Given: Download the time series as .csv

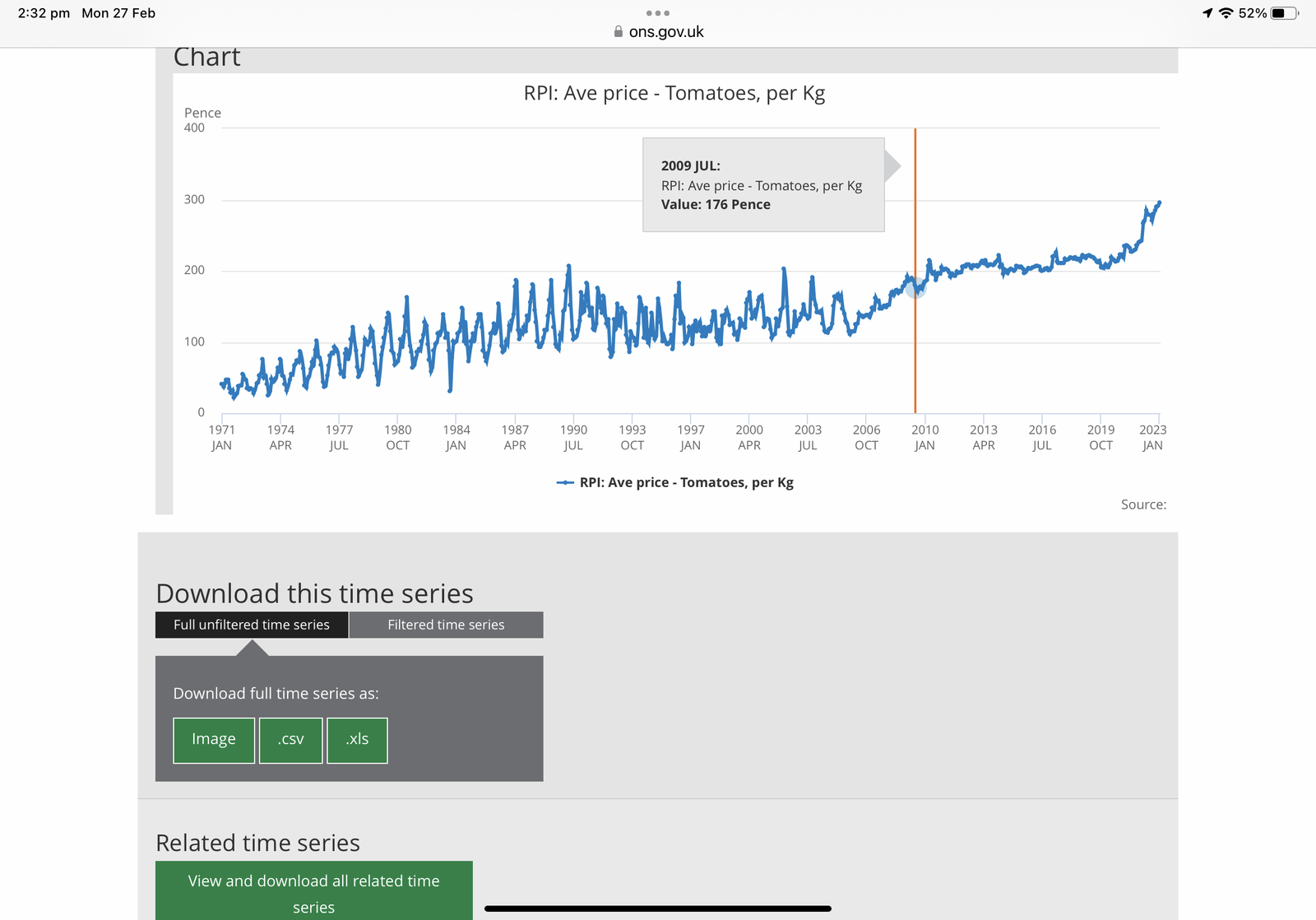Looking at the screenshot, I should 290,740.
